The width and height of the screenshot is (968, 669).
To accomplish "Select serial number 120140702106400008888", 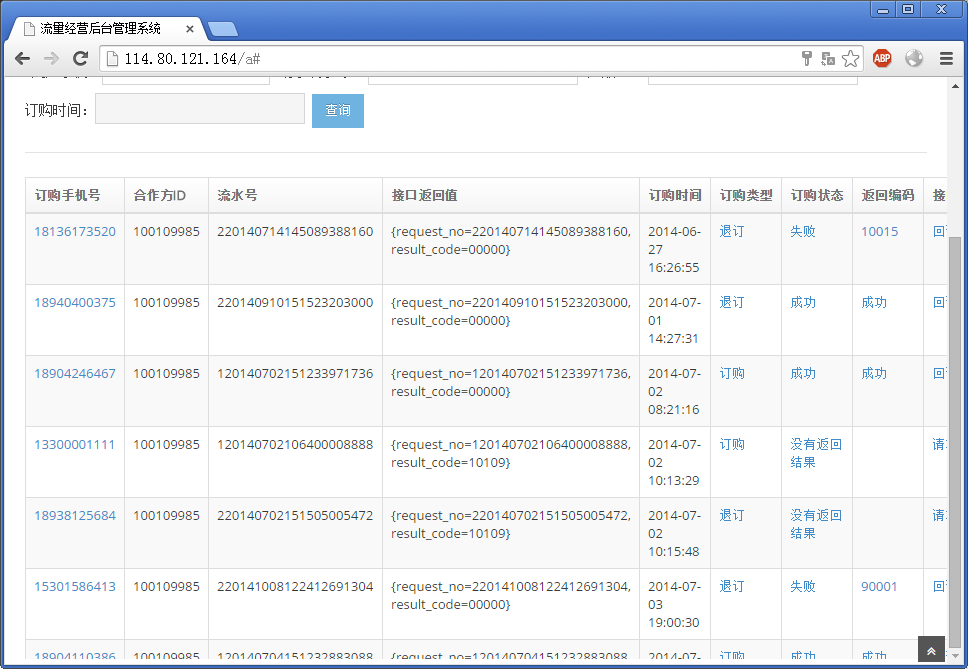I will click(295, 444).
